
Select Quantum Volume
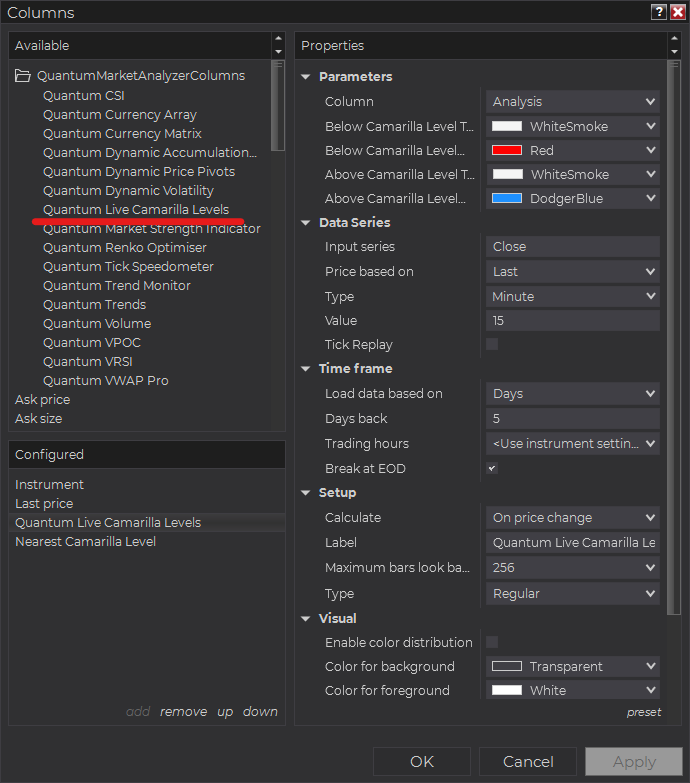coord(97,323)
